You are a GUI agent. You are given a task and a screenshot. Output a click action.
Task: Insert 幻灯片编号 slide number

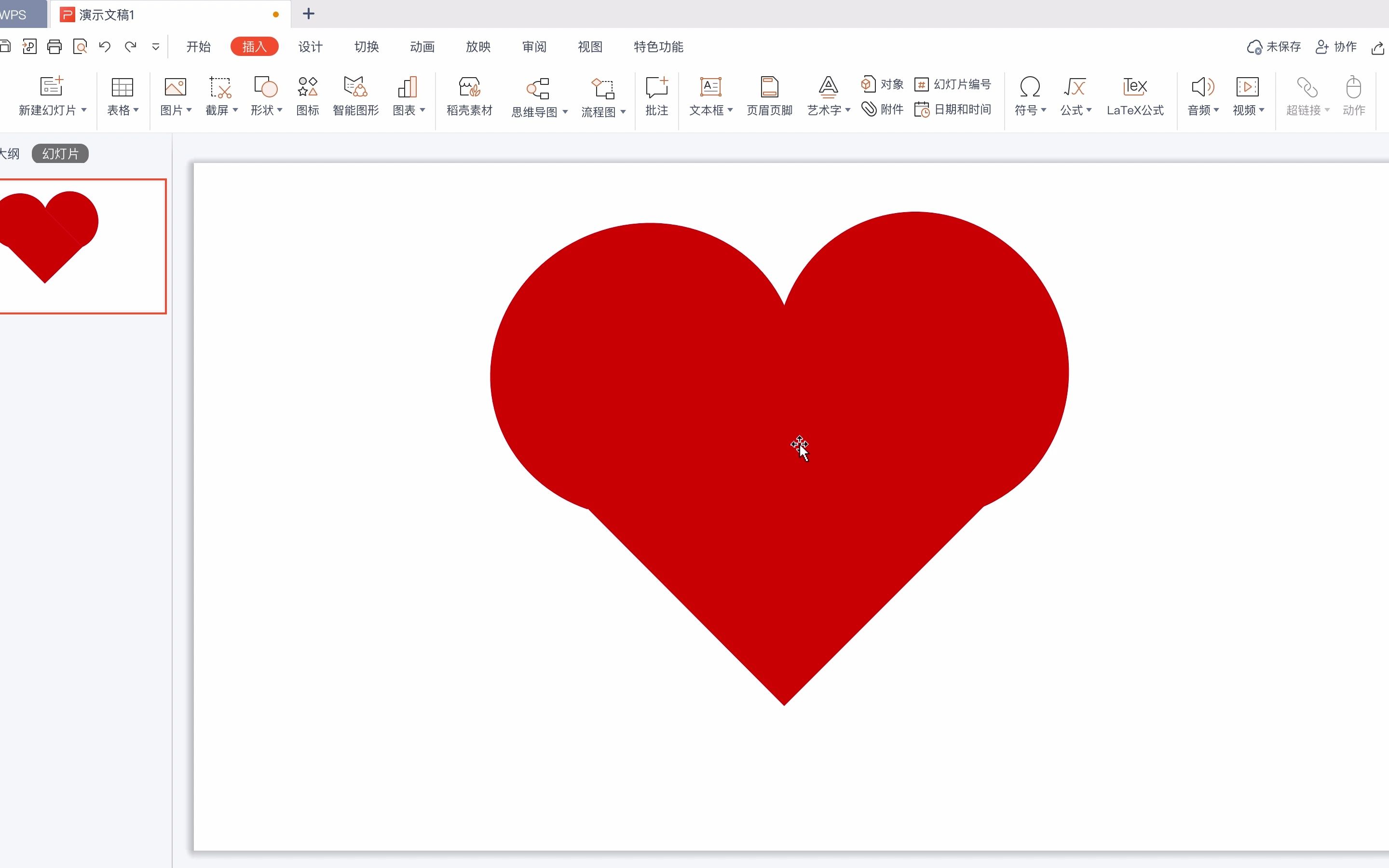click(953, 84)
